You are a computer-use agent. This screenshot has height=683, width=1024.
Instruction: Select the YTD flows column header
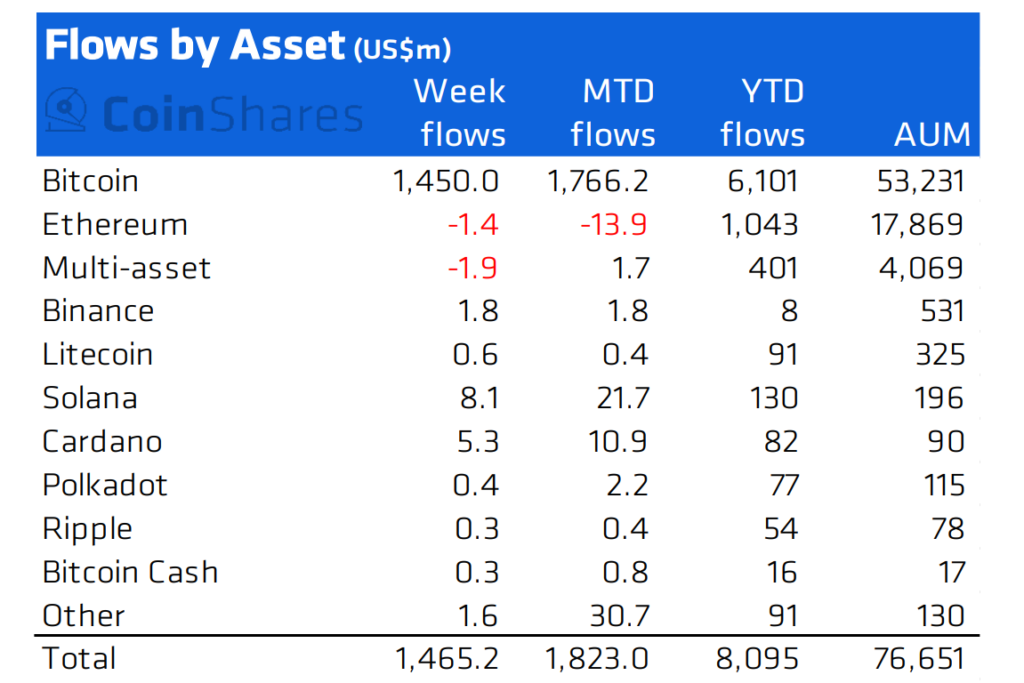click(763, 112)
